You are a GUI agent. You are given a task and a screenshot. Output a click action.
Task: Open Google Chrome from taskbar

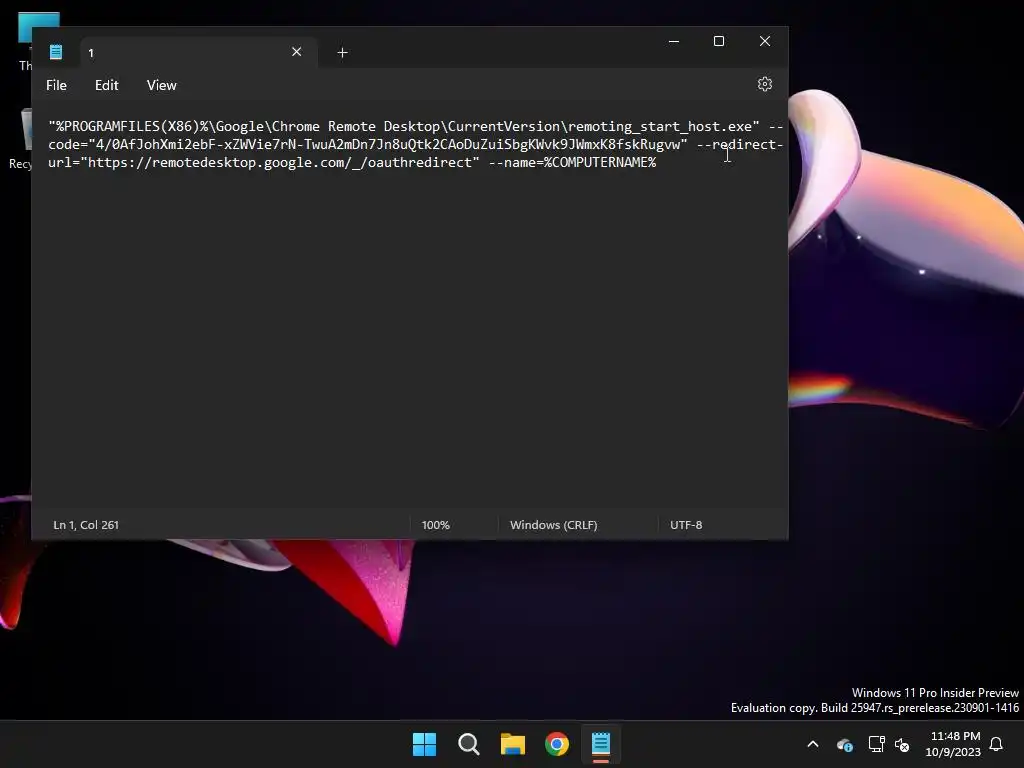coord(557,744)
